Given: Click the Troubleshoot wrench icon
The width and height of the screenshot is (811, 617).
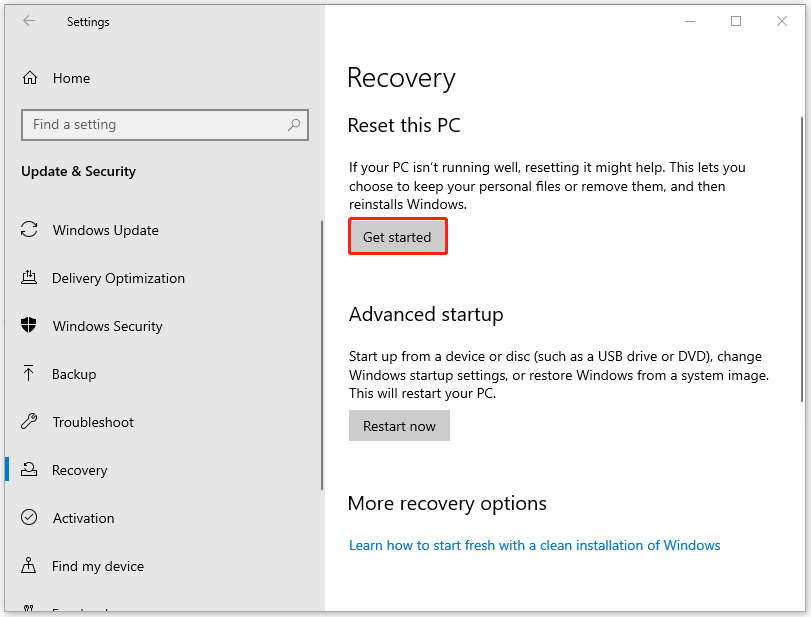Looking at the screenshot, I should (30, 422).
